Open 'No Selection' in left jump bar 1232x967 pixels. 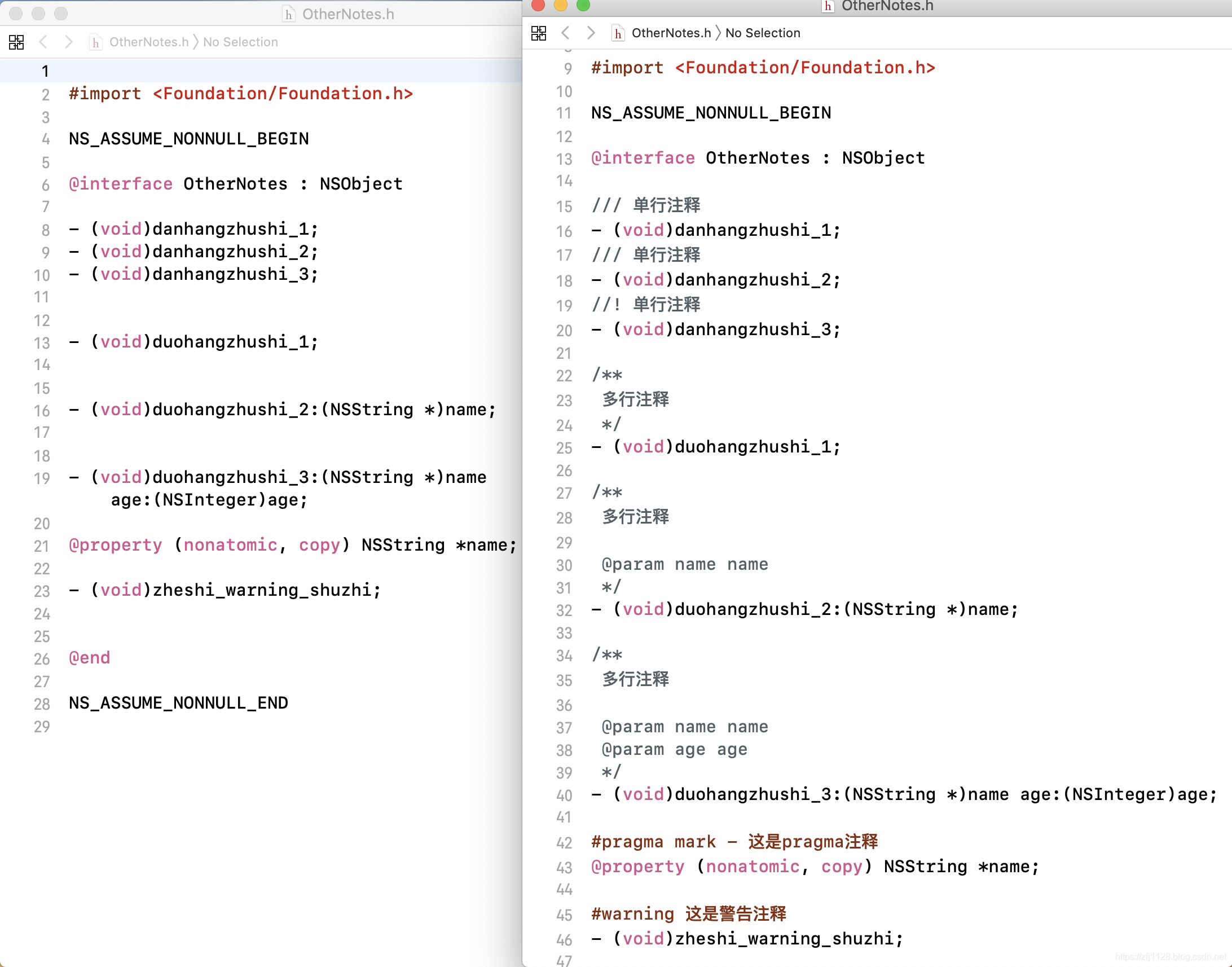pos(241,42)
